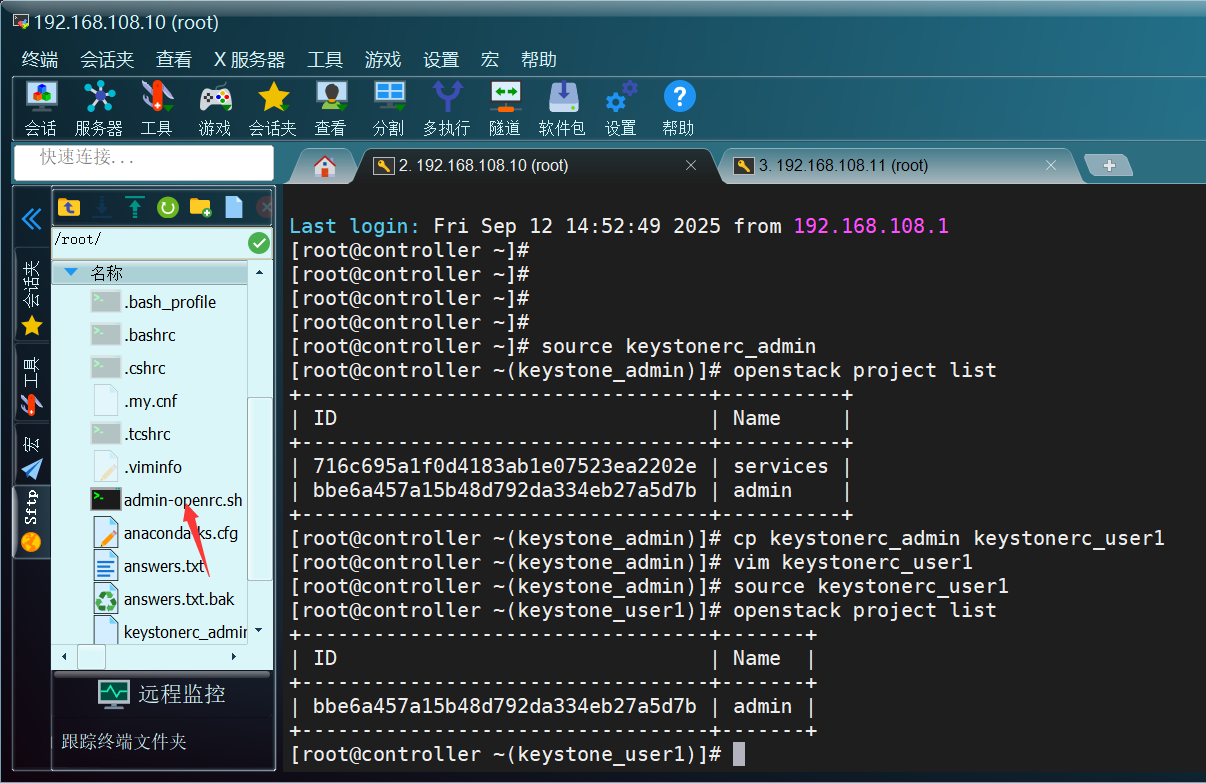
Task: Click the file list scroll-up arrow
Action: [x=259, y=272]
